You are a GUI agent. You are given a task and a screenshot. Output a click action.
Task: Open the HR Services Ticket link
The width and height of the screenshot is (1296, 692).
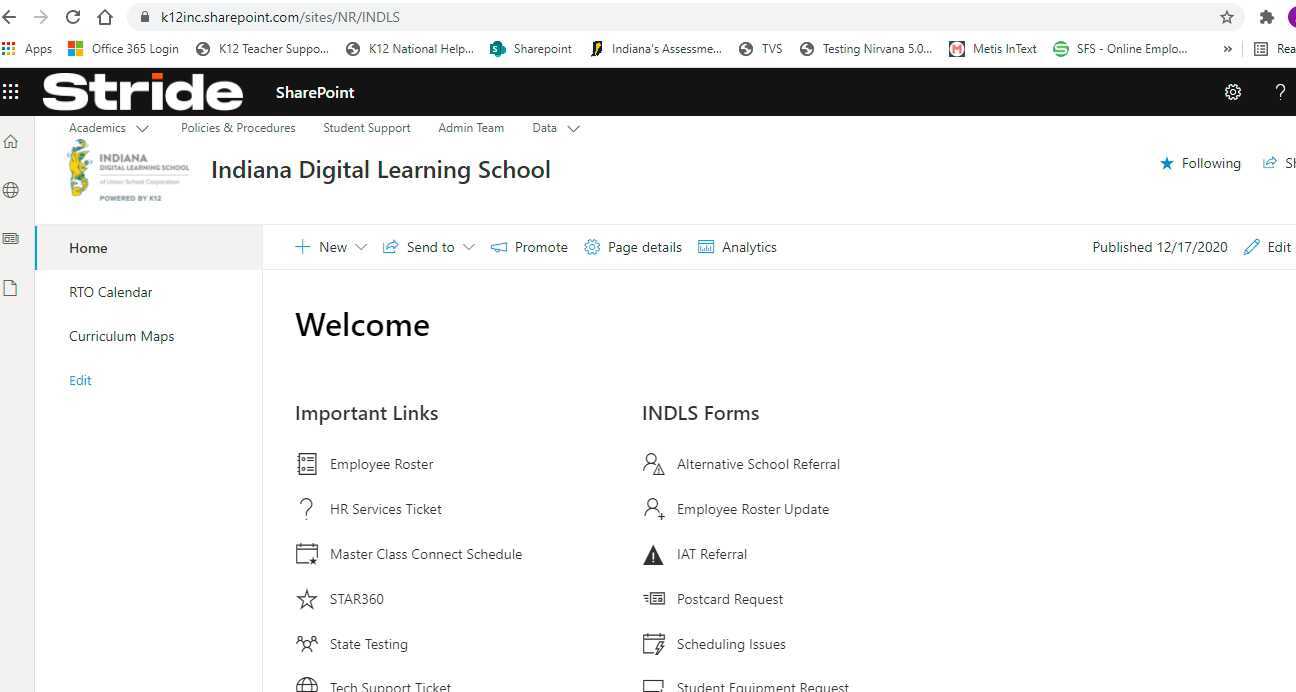(x=386, y=509)
